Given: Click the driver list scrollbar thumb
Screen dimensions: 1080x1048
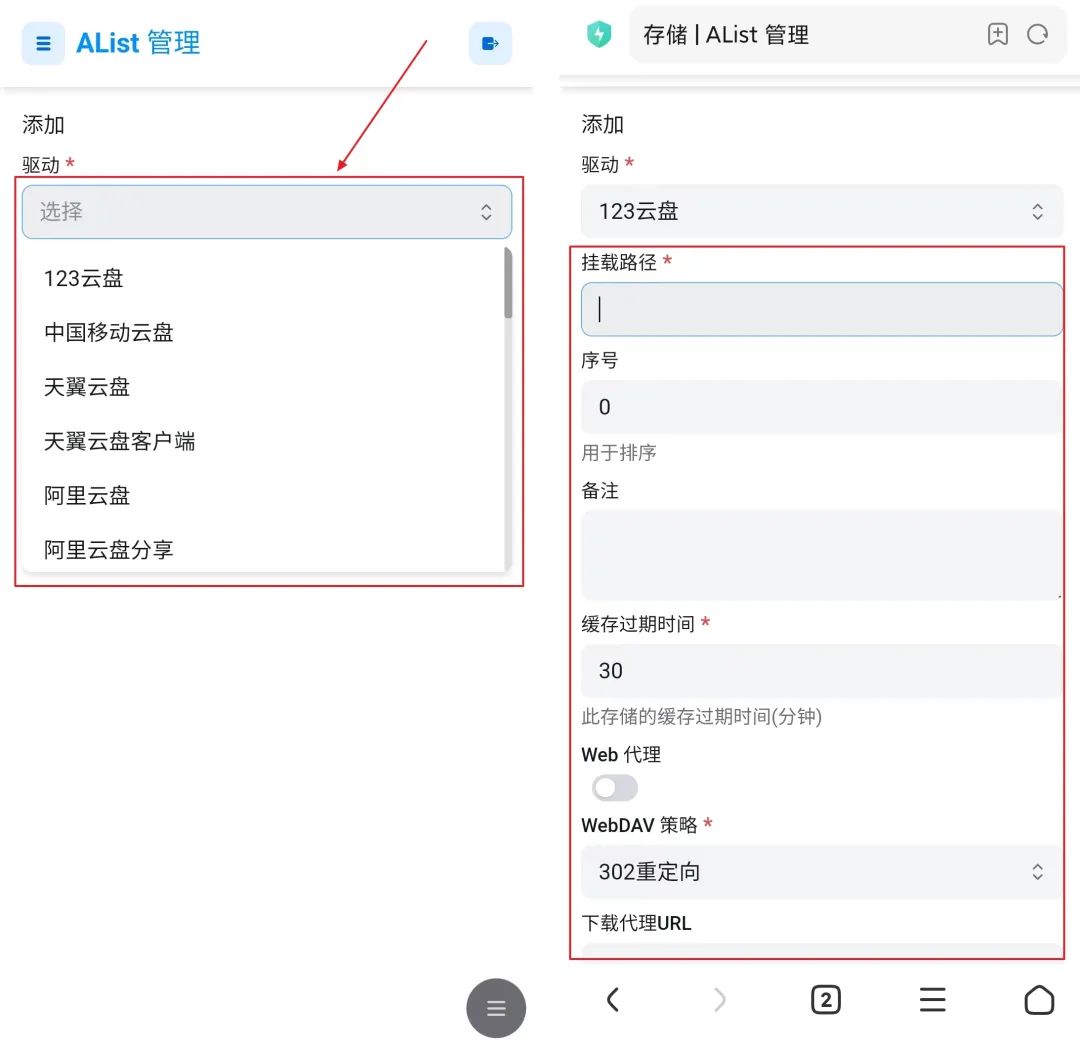Looking at the screenshot, I should pyautogui.click(x=508, y=283).
